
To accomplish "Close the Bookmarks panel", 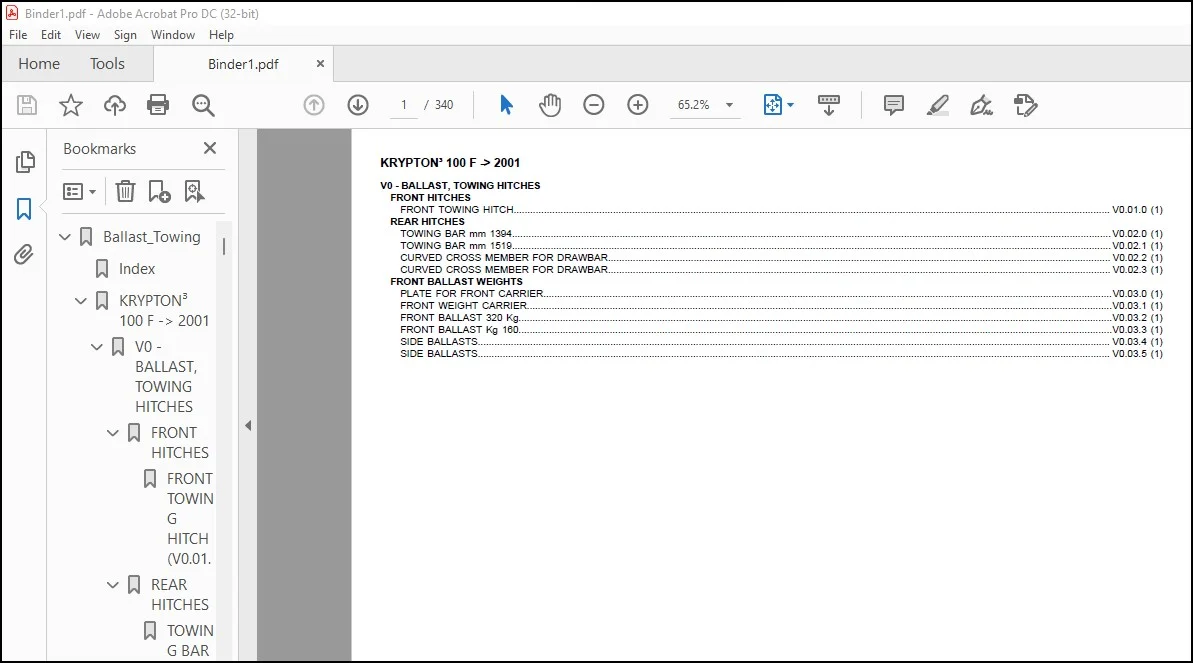I will pyautogui.click(x=210, y=148).
